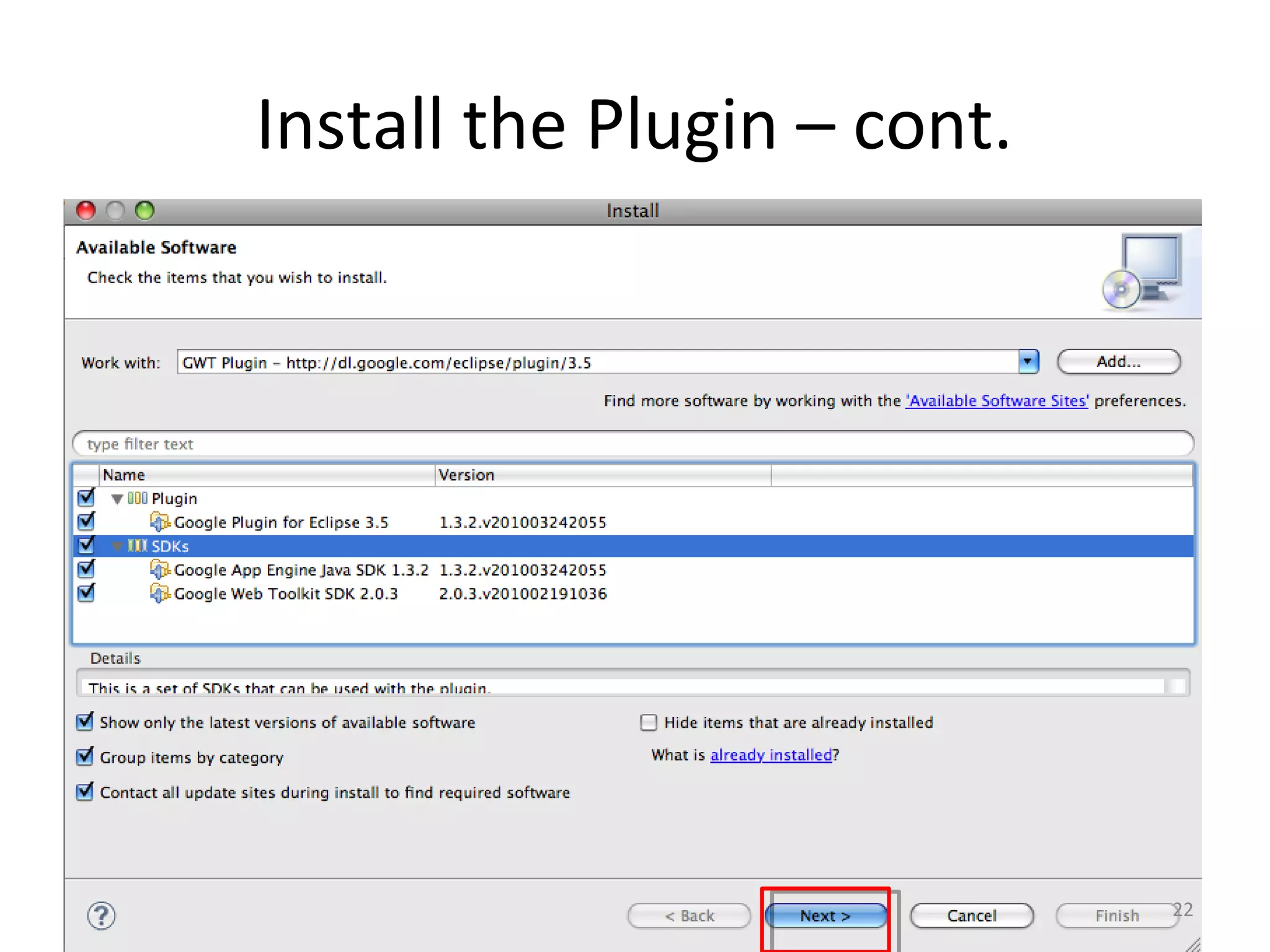Click Plugin version 1.3.2.v201003242055 cell
The width and height of the screenshot is (1270, 952).
coord(523,522)
